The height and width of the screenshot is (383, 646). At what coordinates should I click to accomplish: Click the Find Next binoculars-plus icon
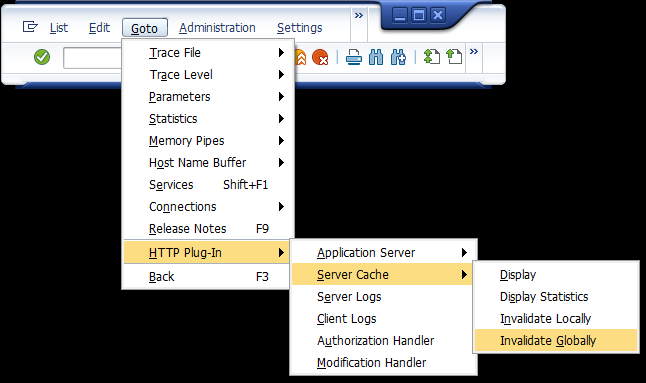click(398, 57)
